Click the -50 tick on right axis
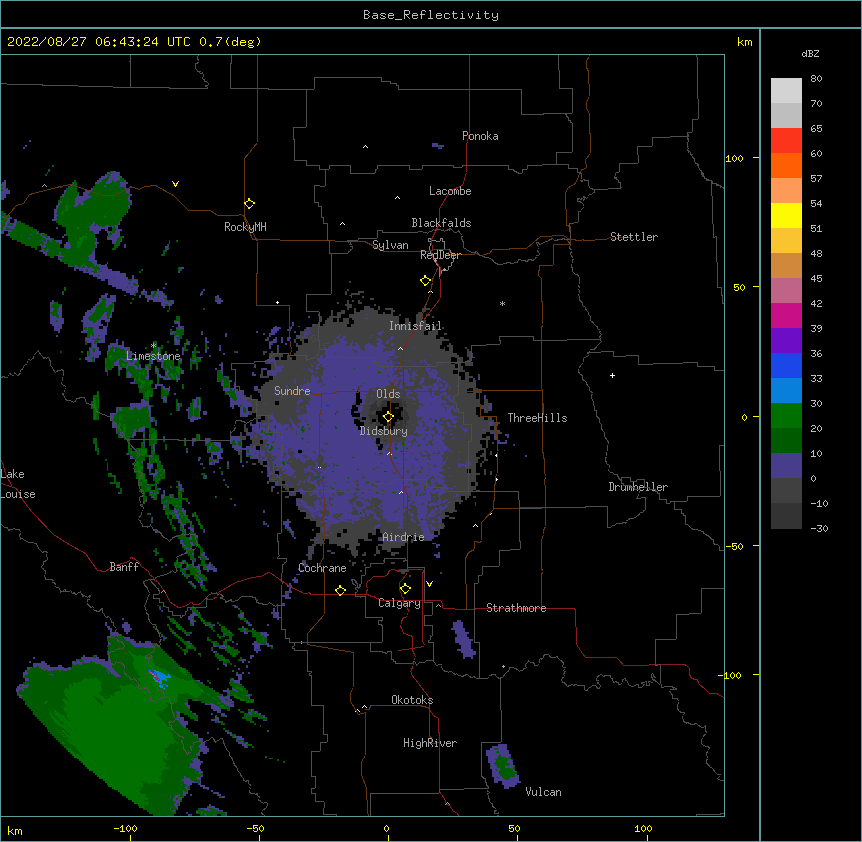 tap(734, 546)
